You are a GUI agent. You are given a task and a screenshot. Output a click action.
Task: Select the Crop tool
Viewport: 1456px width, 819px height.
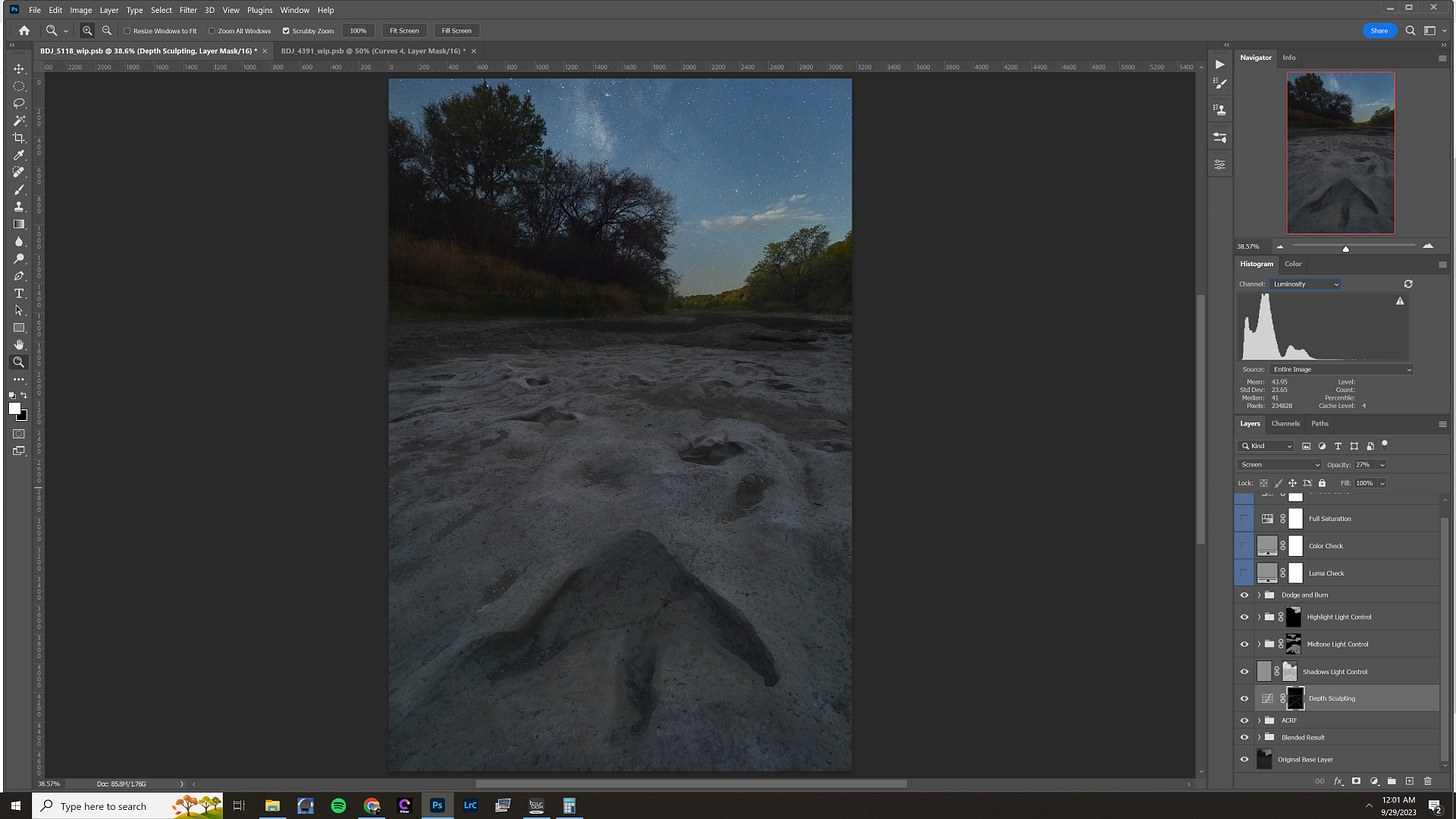[x=19, y=138]
